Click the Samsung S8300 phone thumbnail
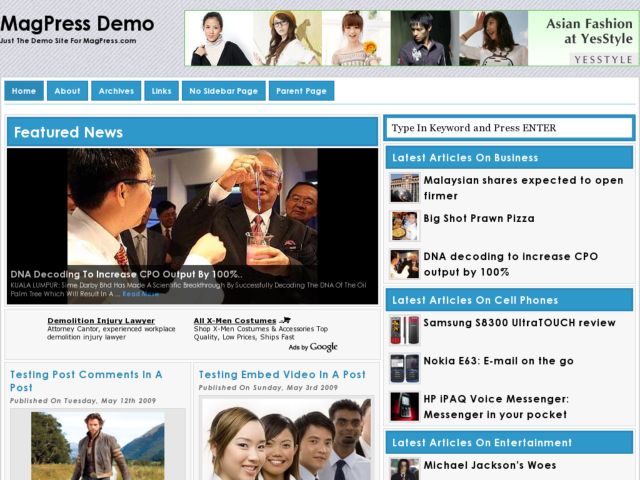The height and width of the screenshot is (480, 640). tap(404, 330)
